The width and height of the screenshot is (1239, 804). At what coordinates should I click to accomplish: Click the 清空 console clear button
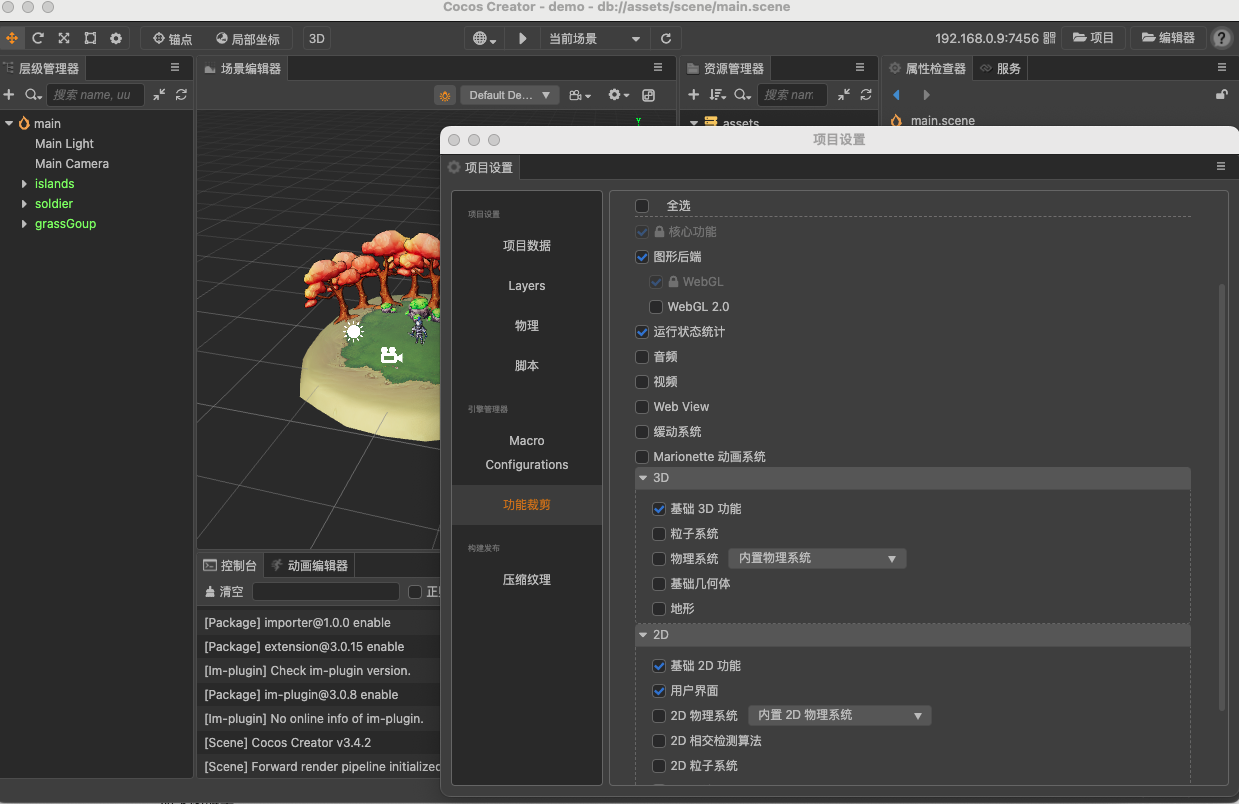pyautogui.click(x=224, y=592)
